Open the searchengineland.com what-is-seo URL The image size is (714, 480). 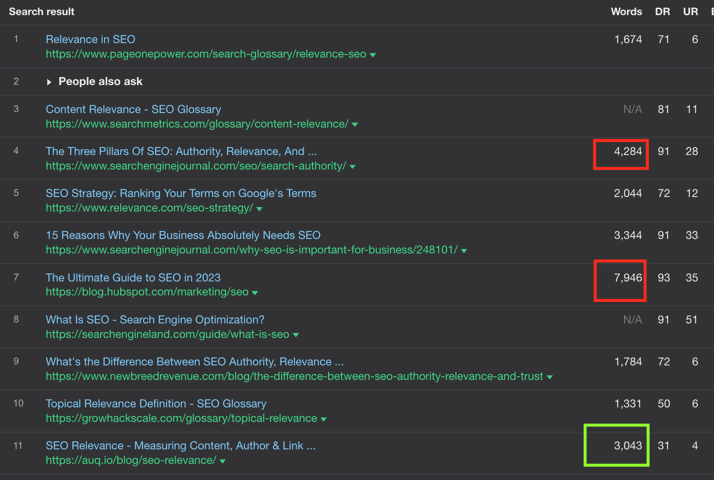tap(168, 334)
